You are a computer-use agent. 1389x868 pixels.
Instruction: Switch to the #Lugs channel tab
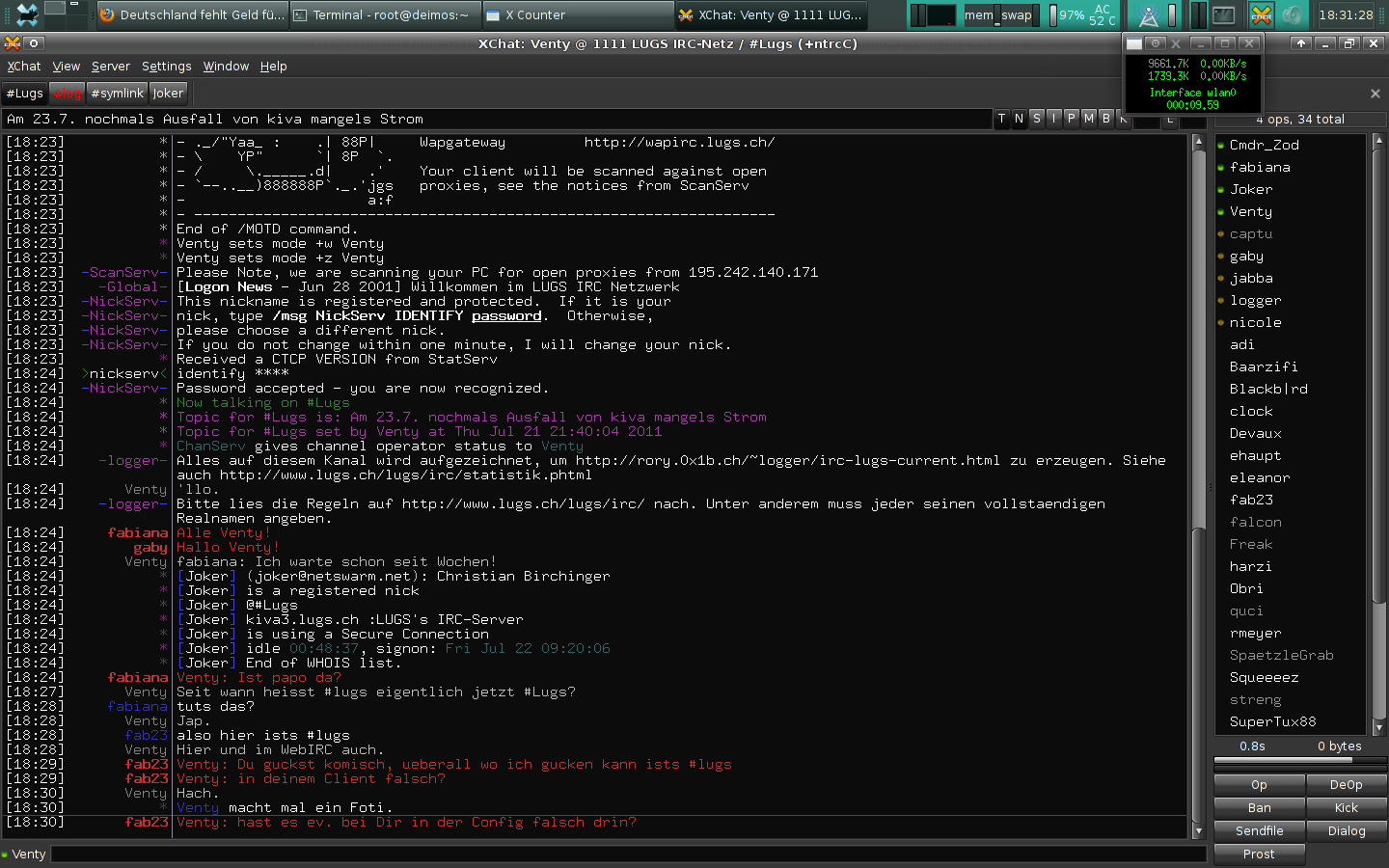(25, 94)
